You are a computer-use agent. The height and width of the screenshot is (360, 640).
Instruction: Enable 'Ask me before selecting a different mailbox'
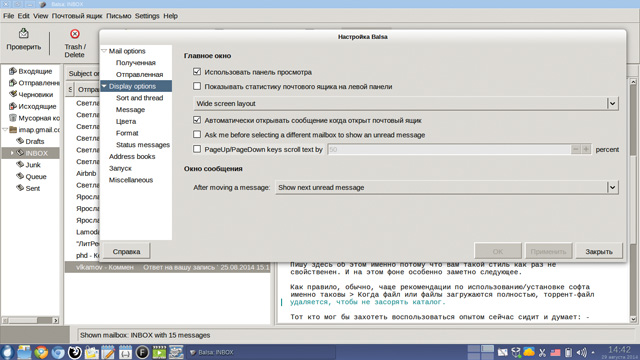(x=197, y=134)
